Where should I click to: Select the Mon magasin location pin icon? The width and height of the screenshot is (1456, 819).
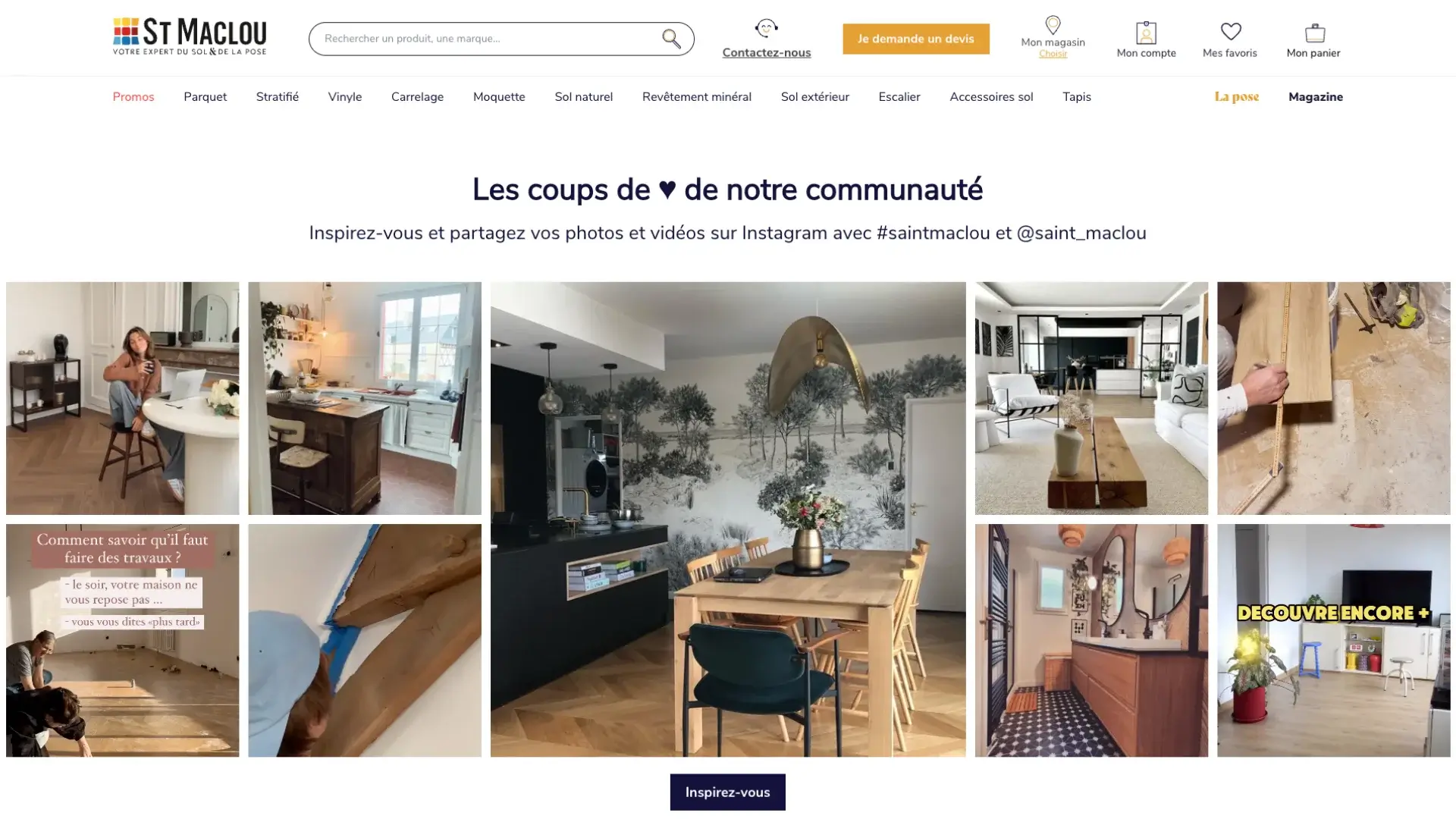(x=1053, y=25)
